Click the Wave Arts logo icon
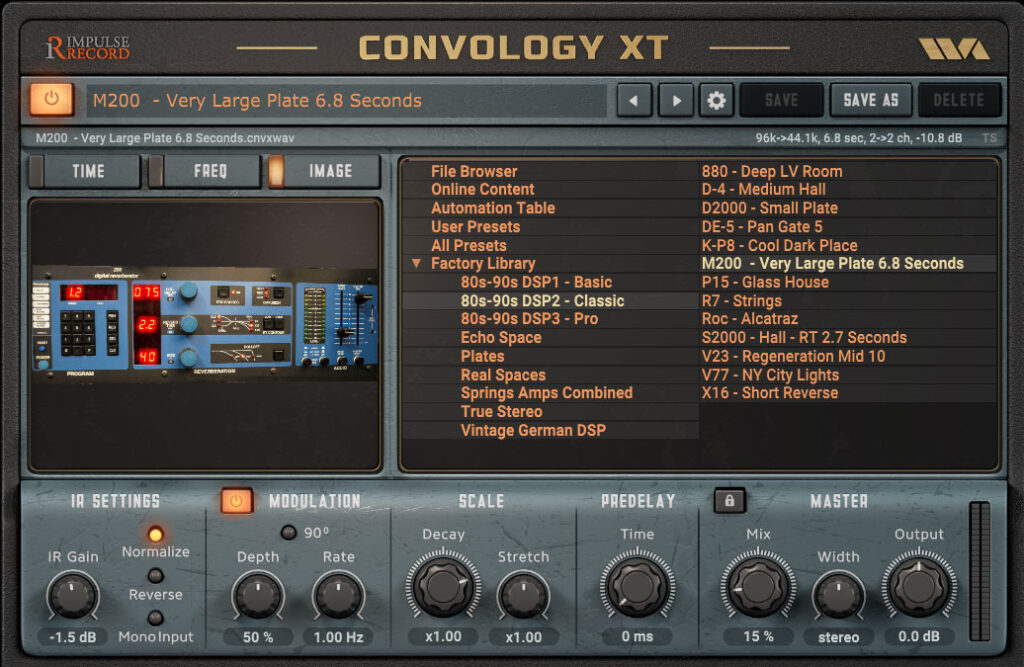This screenshot has height=667, width=1024. pos(953,49)
